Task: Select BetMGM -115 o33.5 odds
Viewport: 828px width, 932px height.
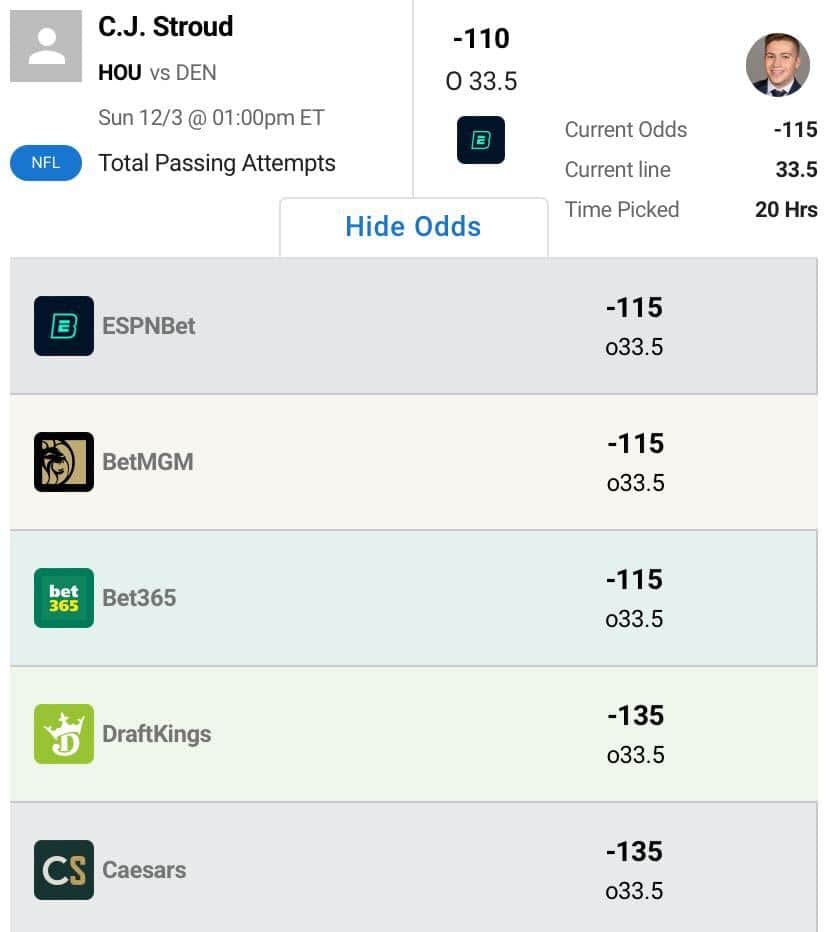Action: [635, 462]
